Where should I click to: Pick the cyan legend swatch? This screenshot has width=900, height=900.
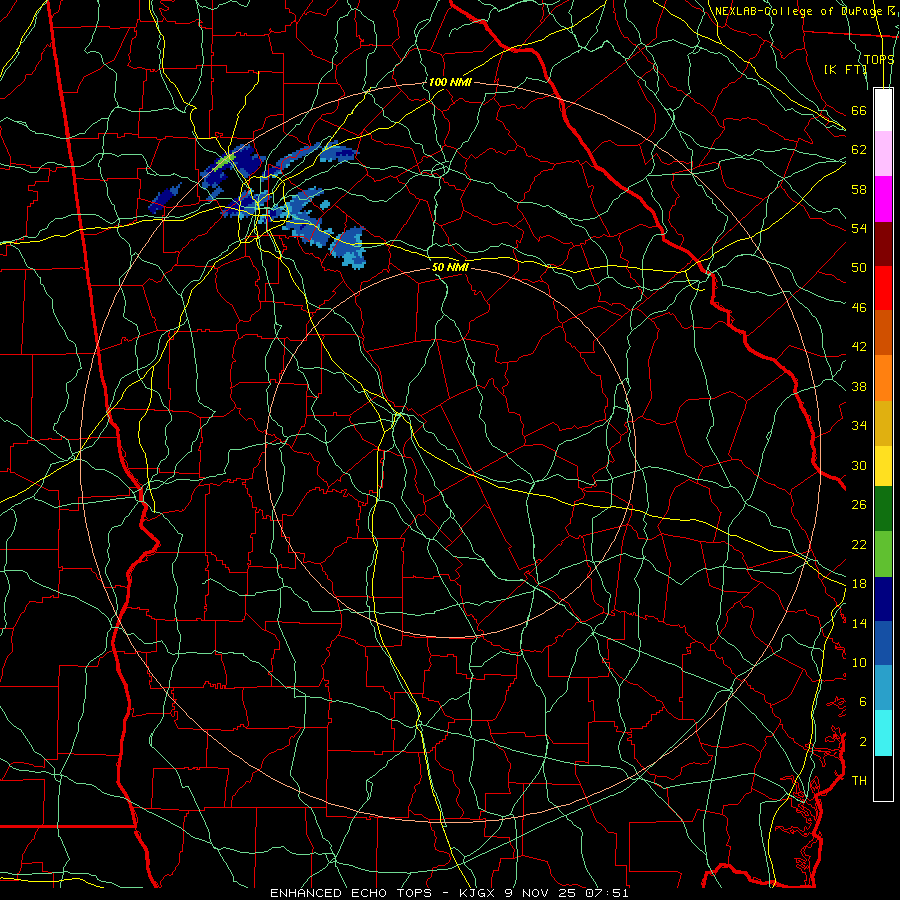pyautogui.click(x=883, y=733)
